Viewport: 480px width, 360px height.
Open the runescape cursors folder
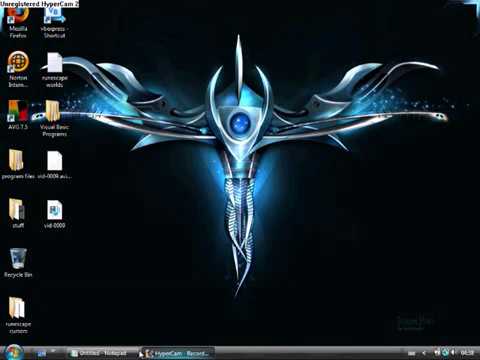[18, 315]
